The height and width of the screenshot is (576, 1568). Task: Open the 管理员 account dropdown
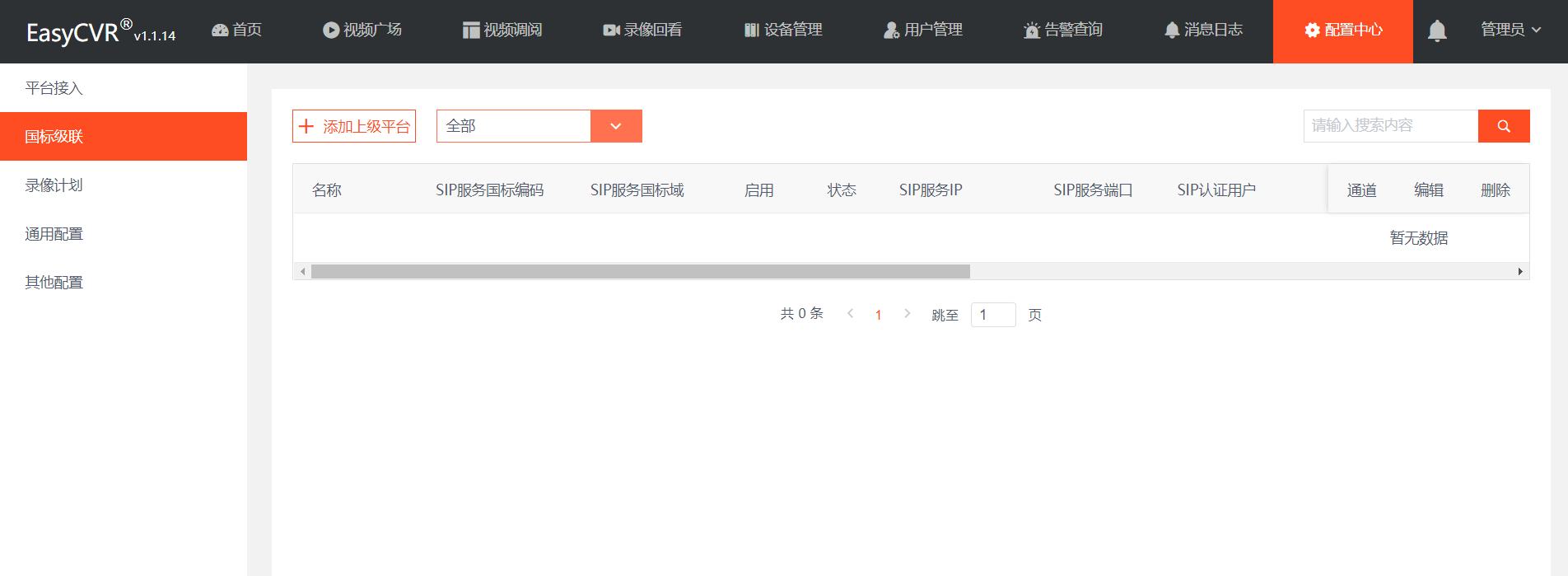(x=1510, y=30)
